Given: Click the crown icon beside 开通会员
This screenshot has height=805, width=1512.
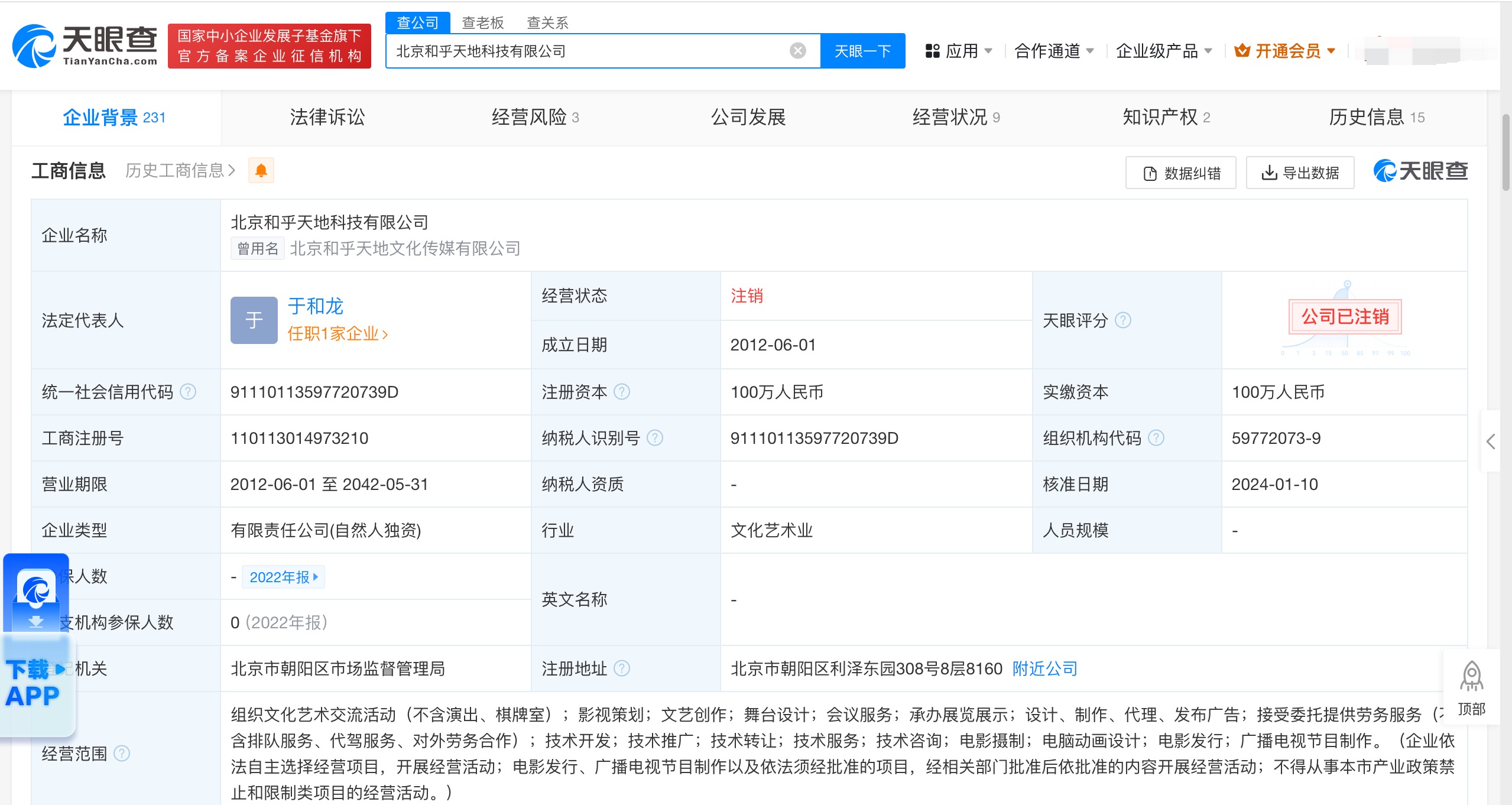Looking at the screenshot, I should click(x=1242, y=51).
